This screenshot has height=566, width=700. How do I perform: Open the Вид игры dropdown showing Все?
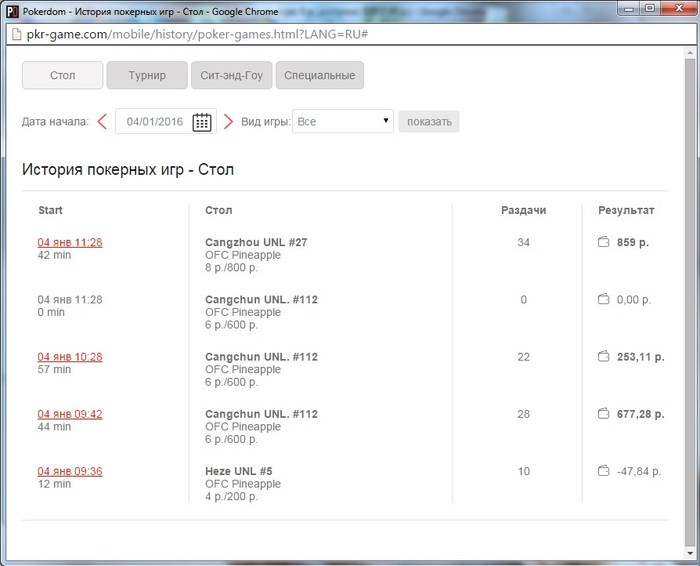click(x=343, y=121)
